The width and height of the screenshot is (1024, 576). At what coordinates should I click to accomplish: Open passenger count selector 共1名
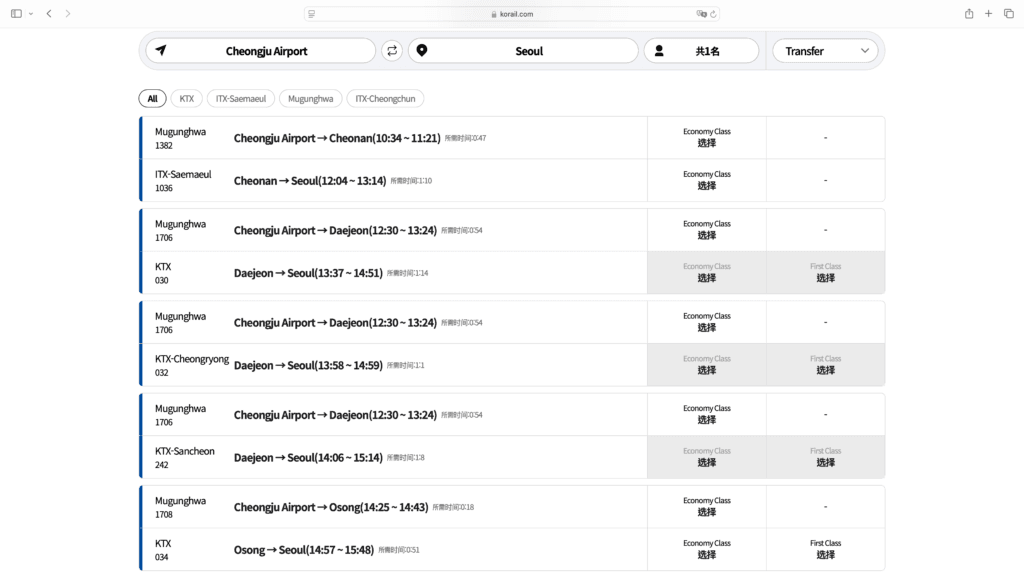tap(701, 51)
